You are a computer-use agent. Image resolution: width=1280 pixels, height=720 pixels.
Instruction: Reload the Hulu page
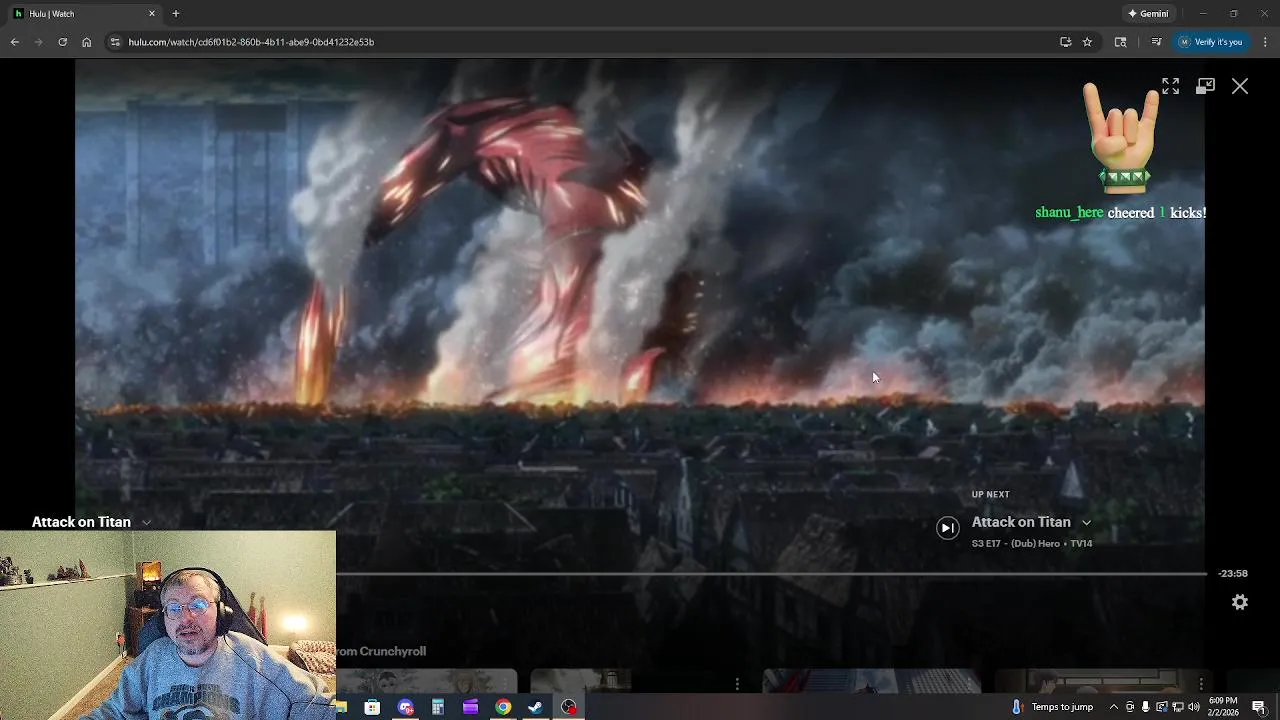[62, 42]
